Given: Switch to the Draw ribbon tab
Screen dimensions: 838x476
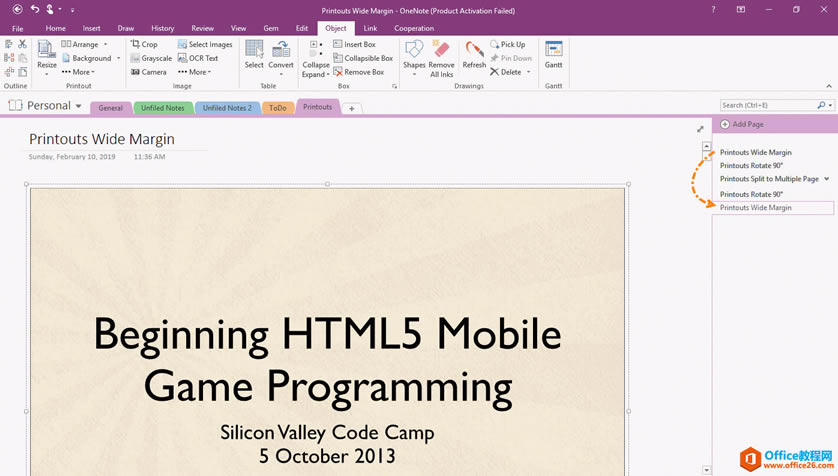Looking at the screenshot, I should point(126,28).
